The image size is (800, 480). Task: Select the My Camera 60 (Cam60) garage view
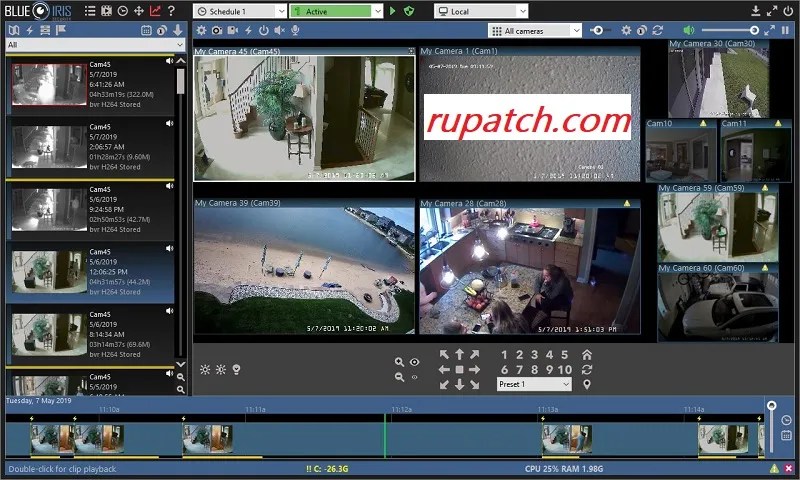point(718,302)
